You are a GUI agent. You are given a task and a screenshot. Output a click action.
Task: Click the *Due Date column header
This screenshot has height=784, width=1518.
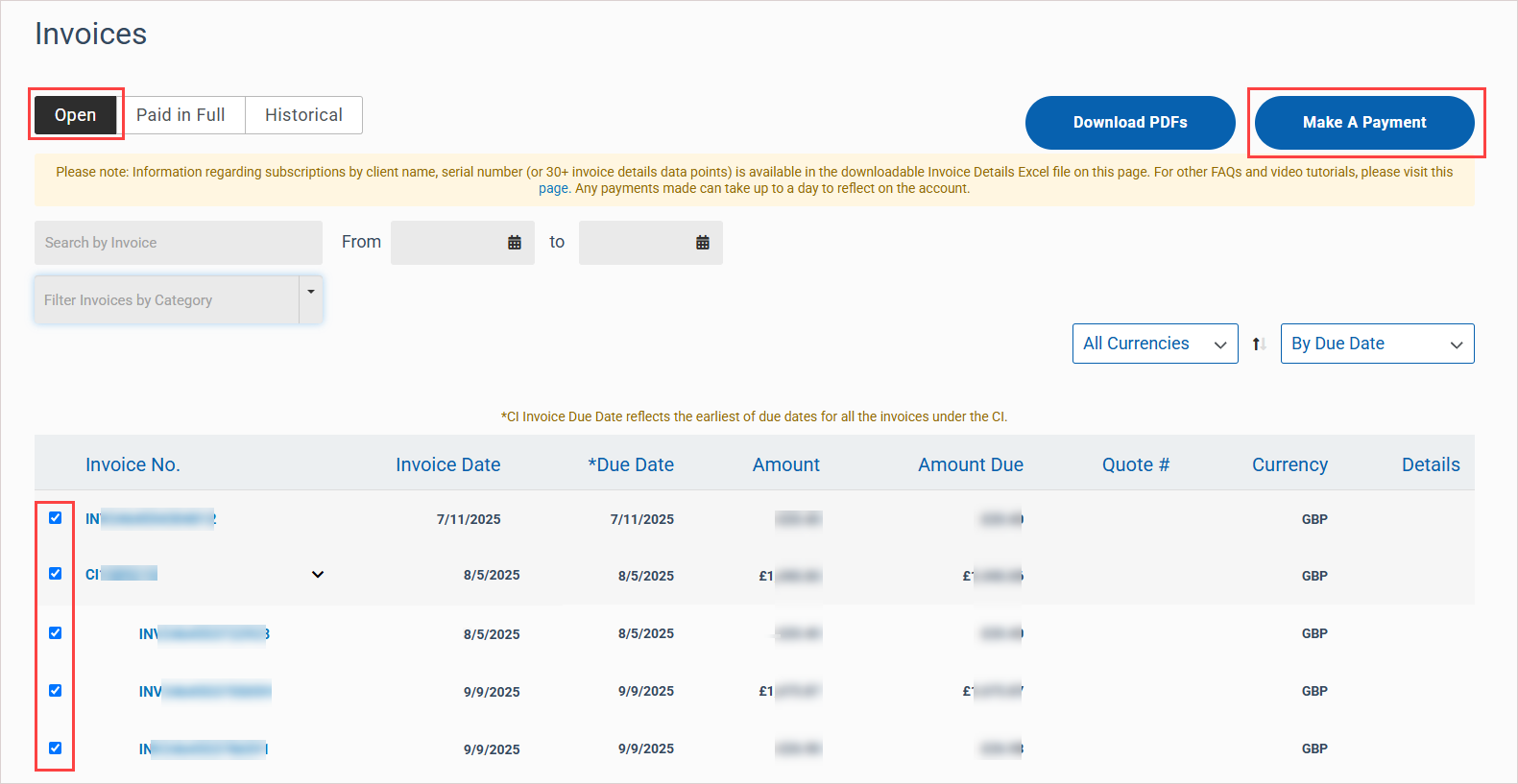tap(631, 465)
